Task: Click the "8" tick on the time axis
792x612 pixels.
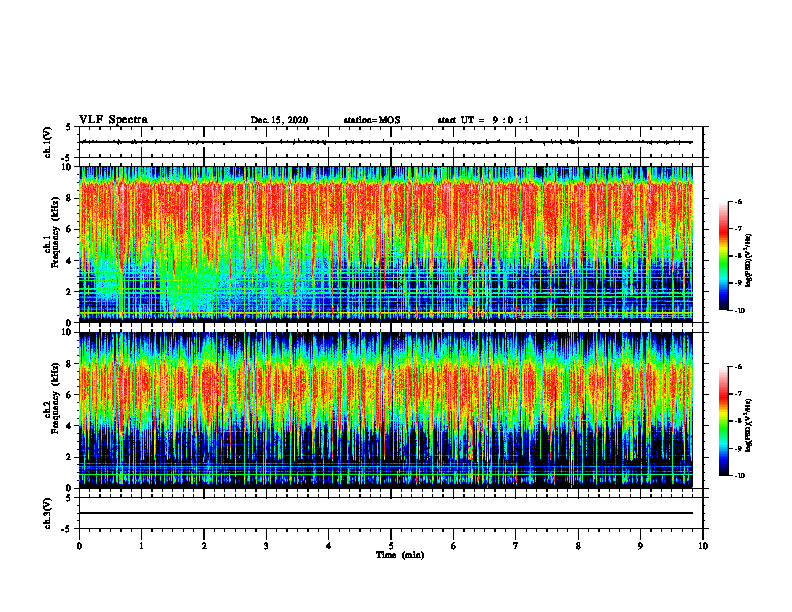Action: click(x=578, y=546)
